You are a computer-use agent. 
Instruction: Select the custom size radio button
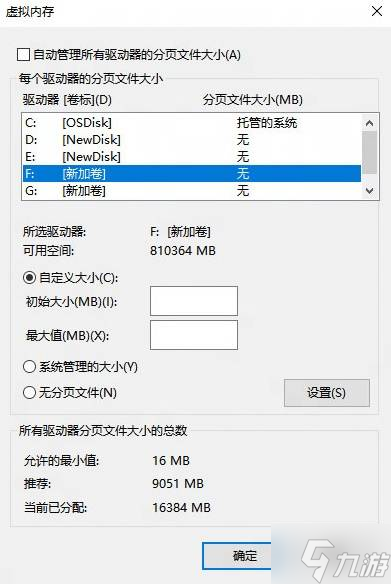(x=29, y=277)
